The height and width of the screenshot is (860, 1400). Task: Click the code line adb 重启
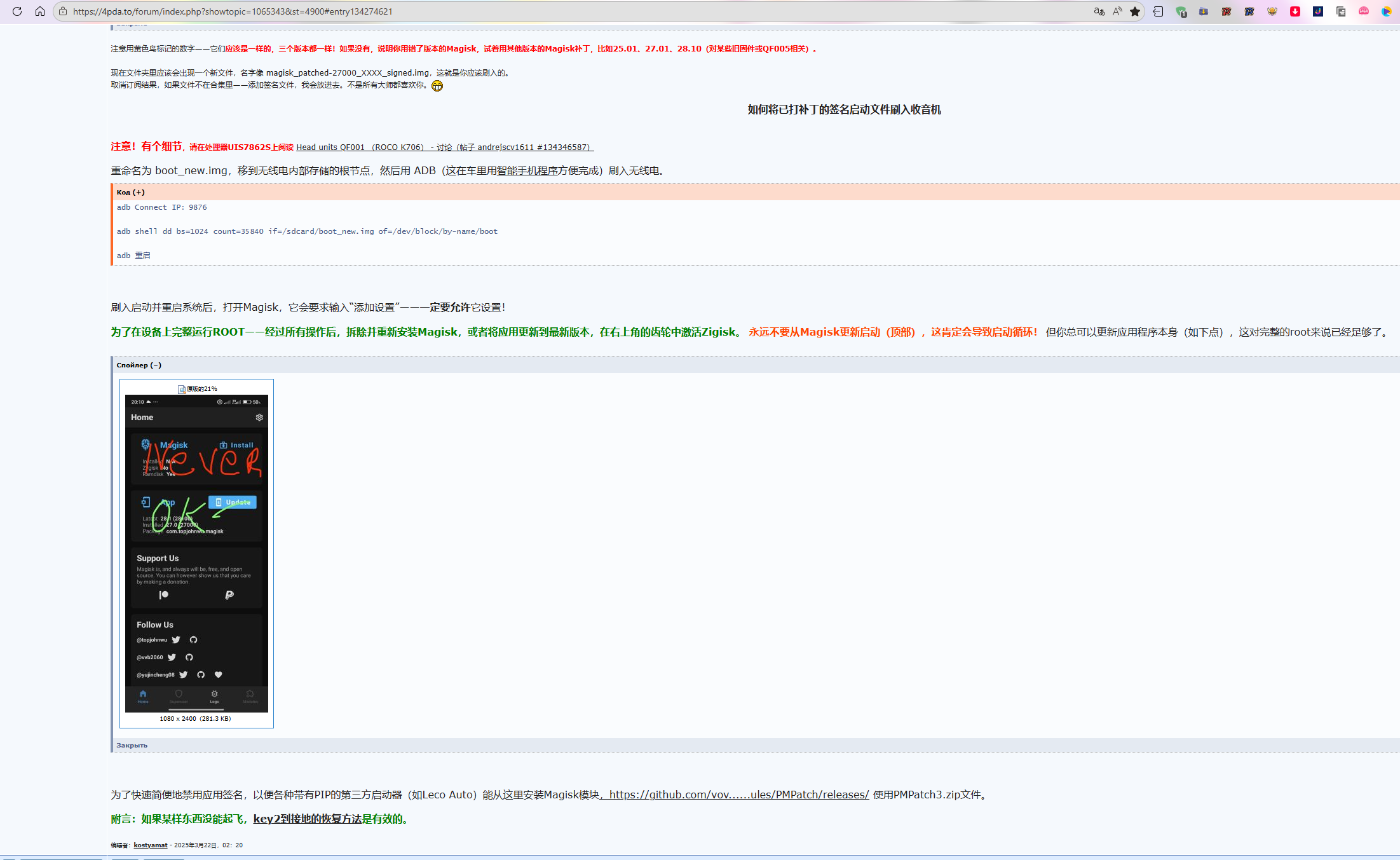pyautogui.click(x=133, y=256)
